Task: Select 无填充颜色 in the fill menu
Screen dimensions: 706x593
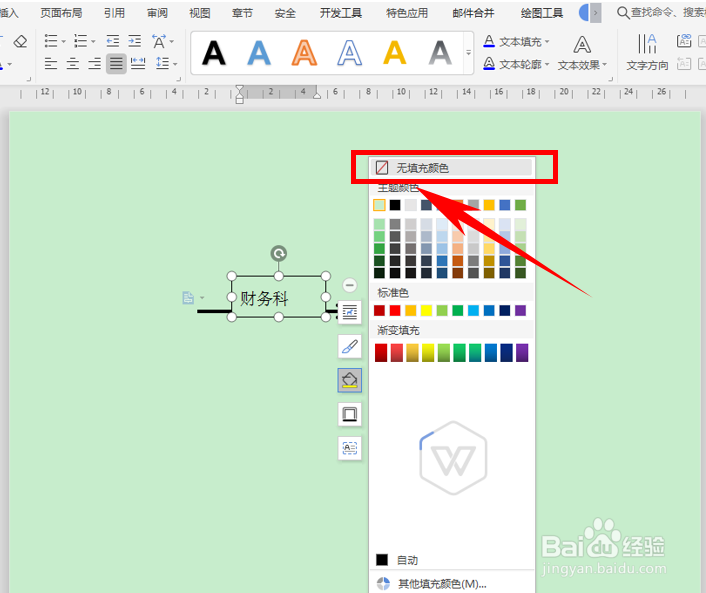Action: pos(452,168)
